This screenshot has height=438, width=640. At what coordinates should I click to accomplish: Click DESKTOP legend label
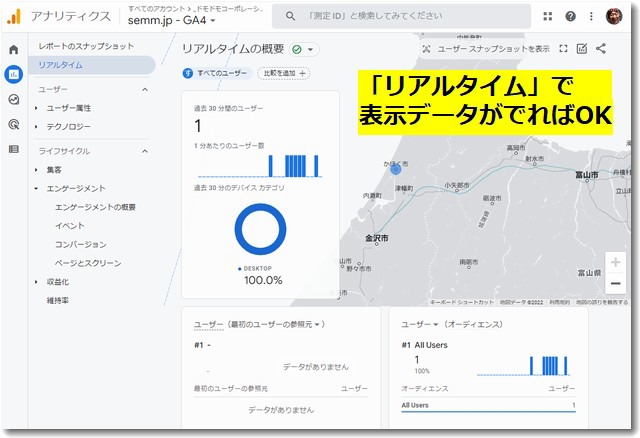258,269
